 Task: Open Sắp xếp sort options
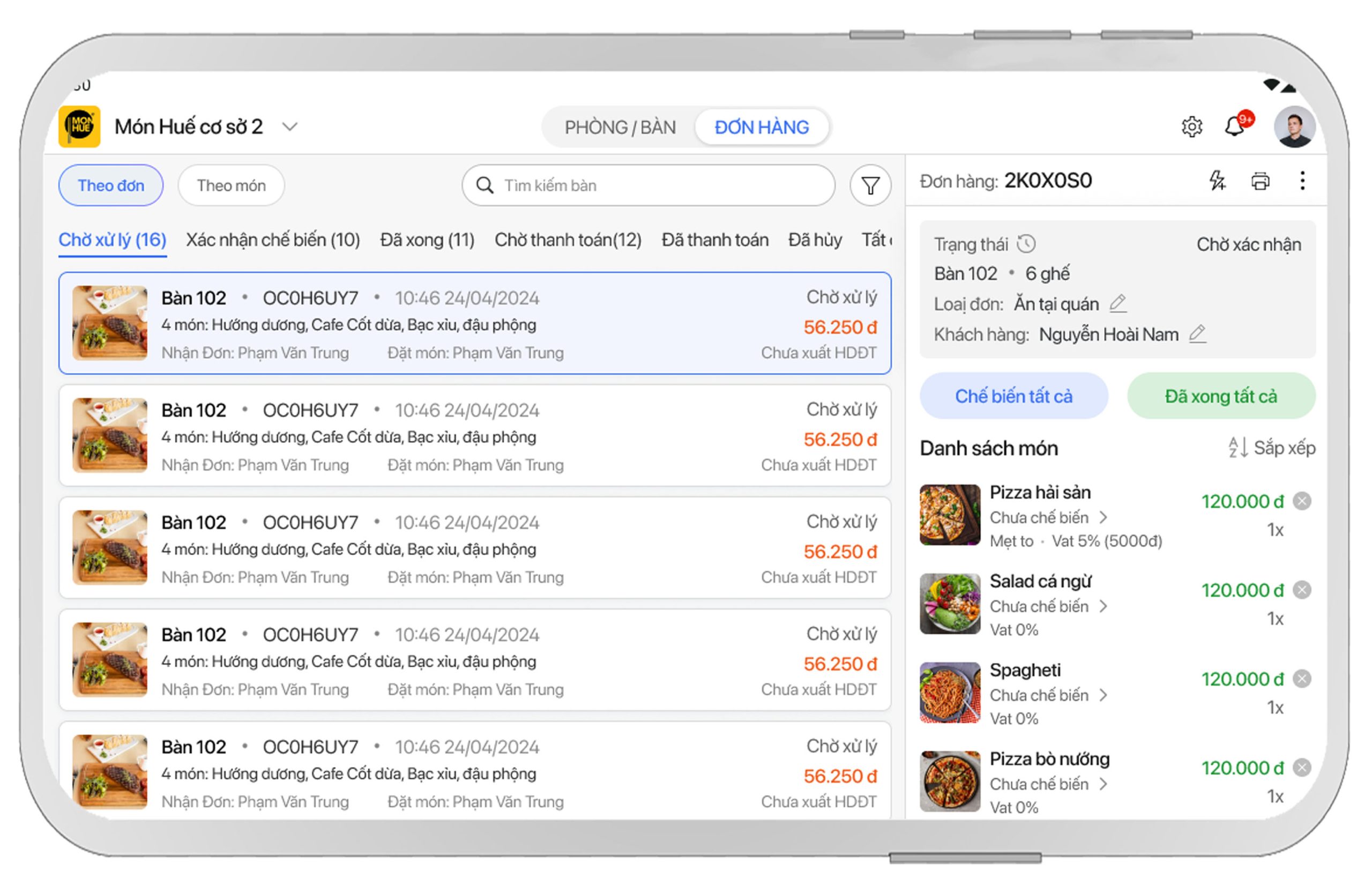click(x=1272, y=448)
